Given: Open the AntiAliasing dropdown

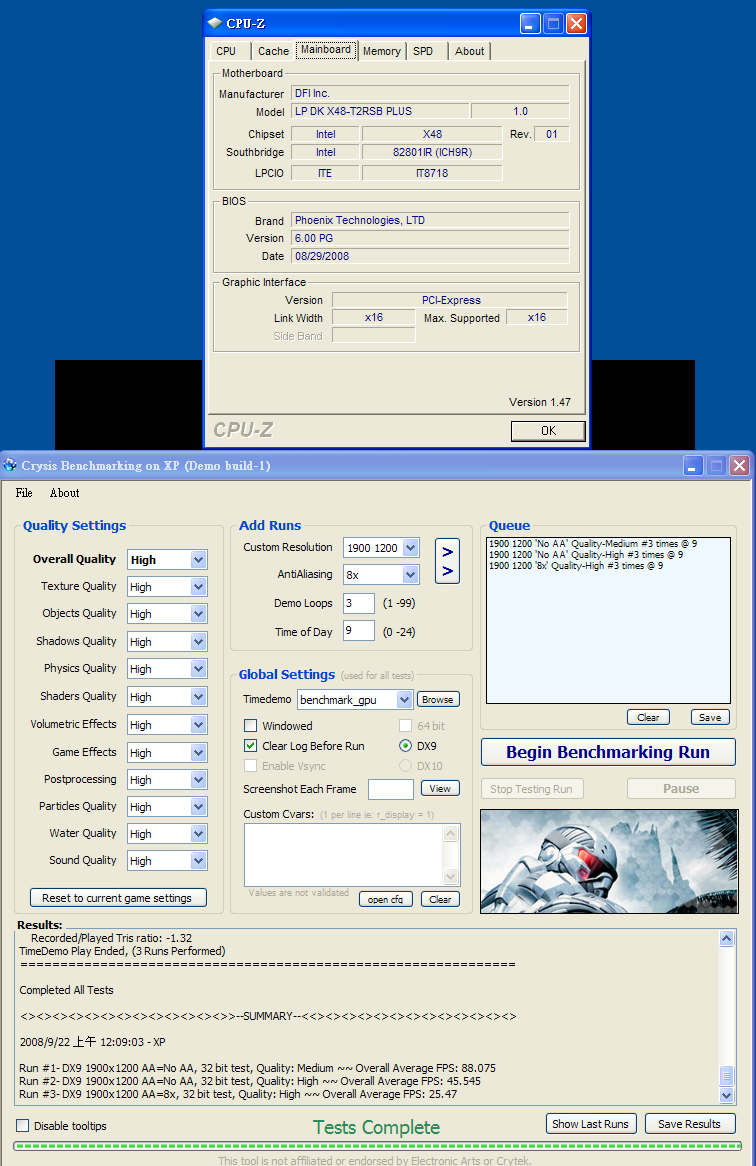Looking at the screenshot, I should 410,575.
